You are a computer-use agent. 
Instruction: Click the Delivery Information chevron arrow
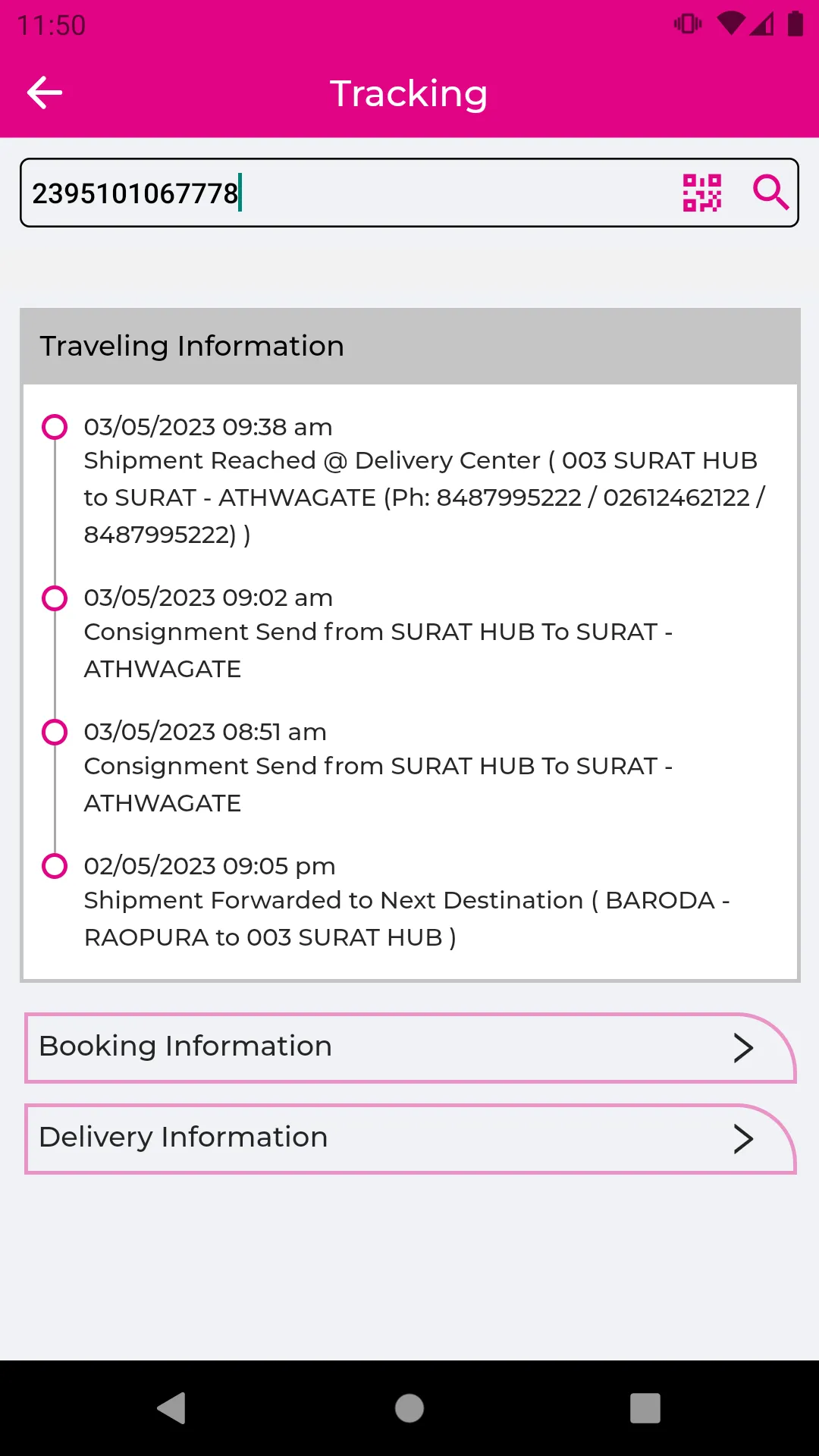pos(743,1139)
